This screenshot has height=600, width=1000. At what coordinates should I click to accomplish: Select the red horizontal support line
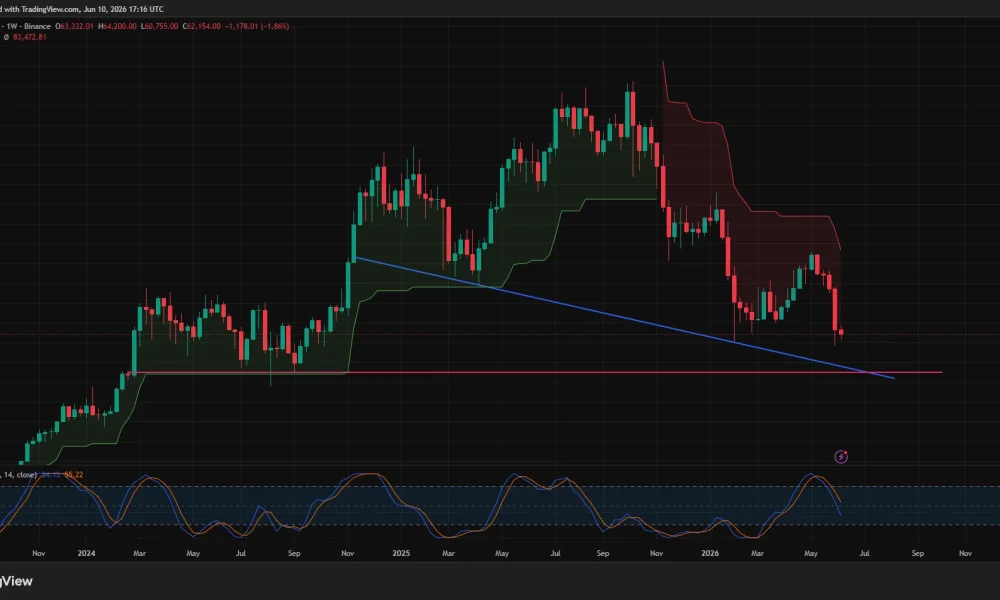536,372
